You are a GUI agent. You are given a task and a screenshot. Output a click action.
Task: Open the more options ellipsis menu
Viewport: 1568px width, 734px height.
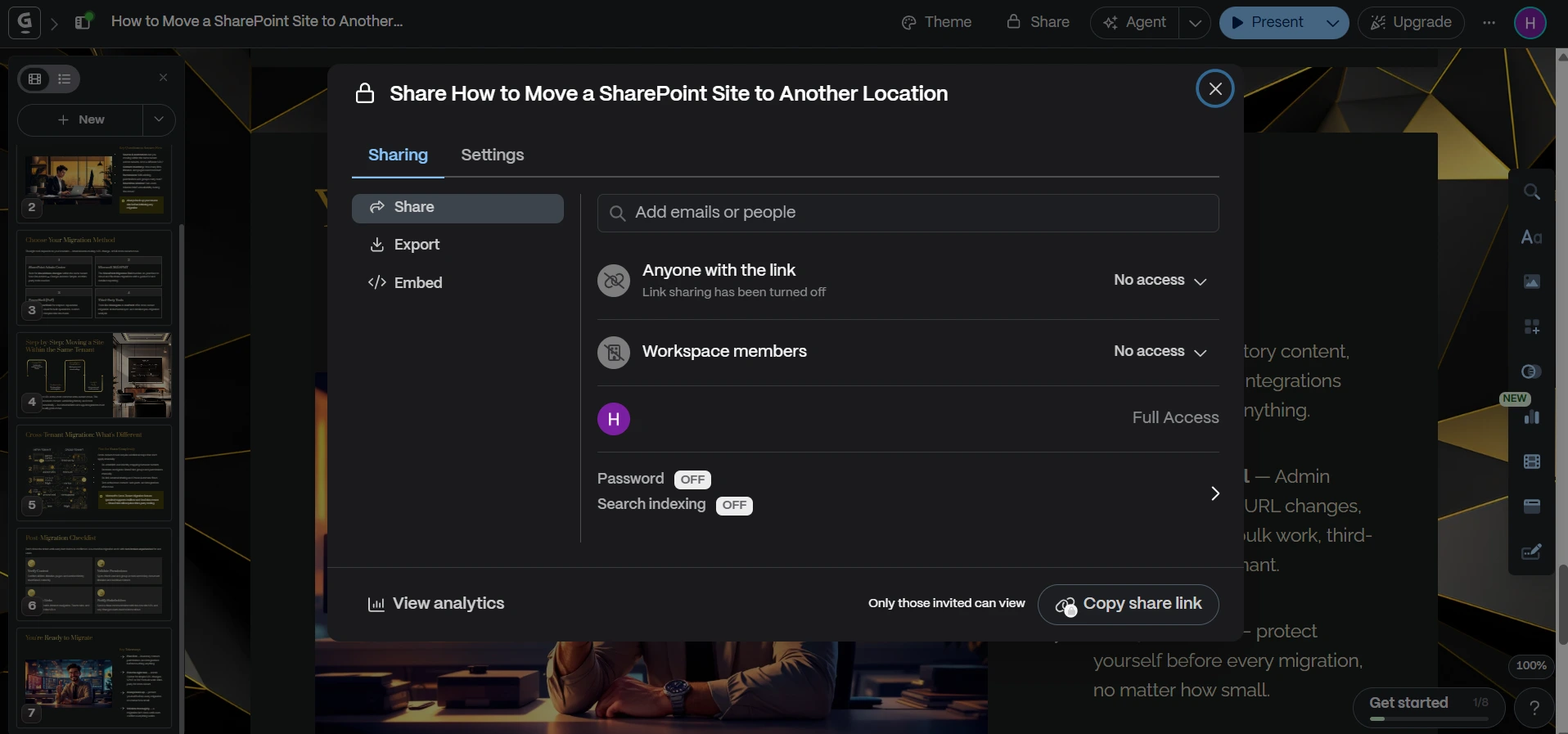(1489, 23)
